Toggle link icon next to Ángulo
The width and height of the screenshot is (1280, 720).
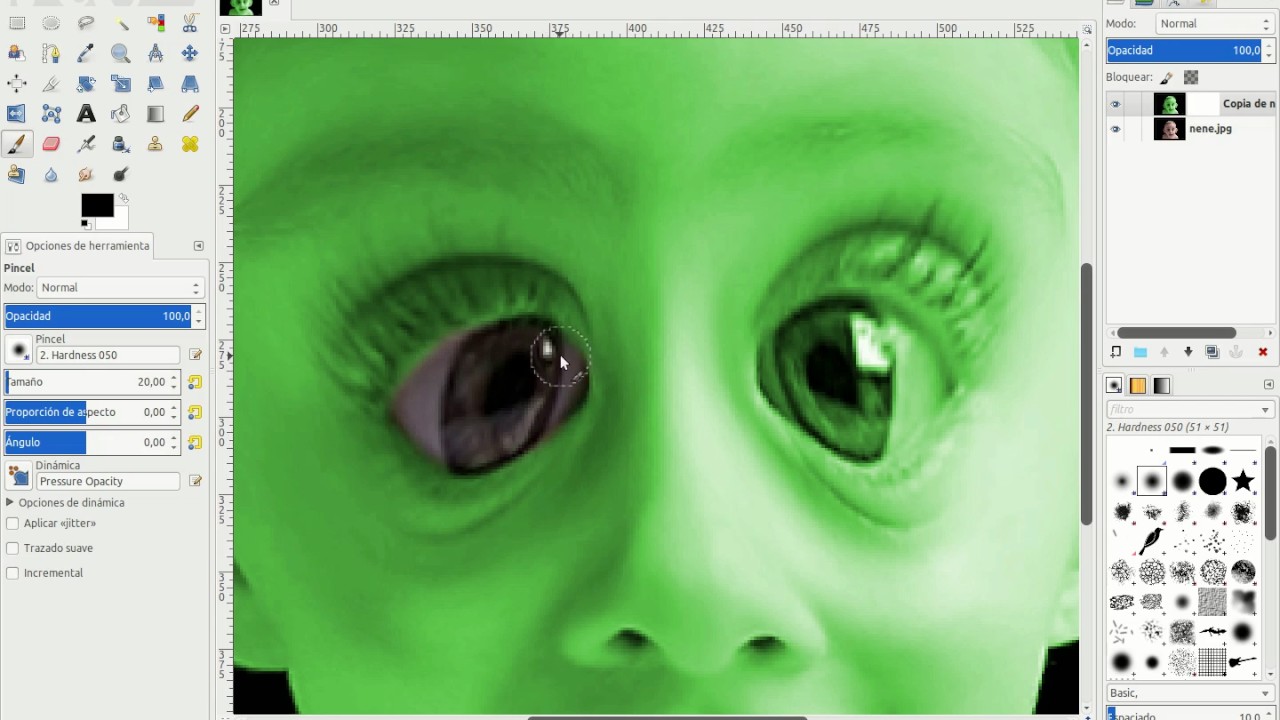(195, 442)
